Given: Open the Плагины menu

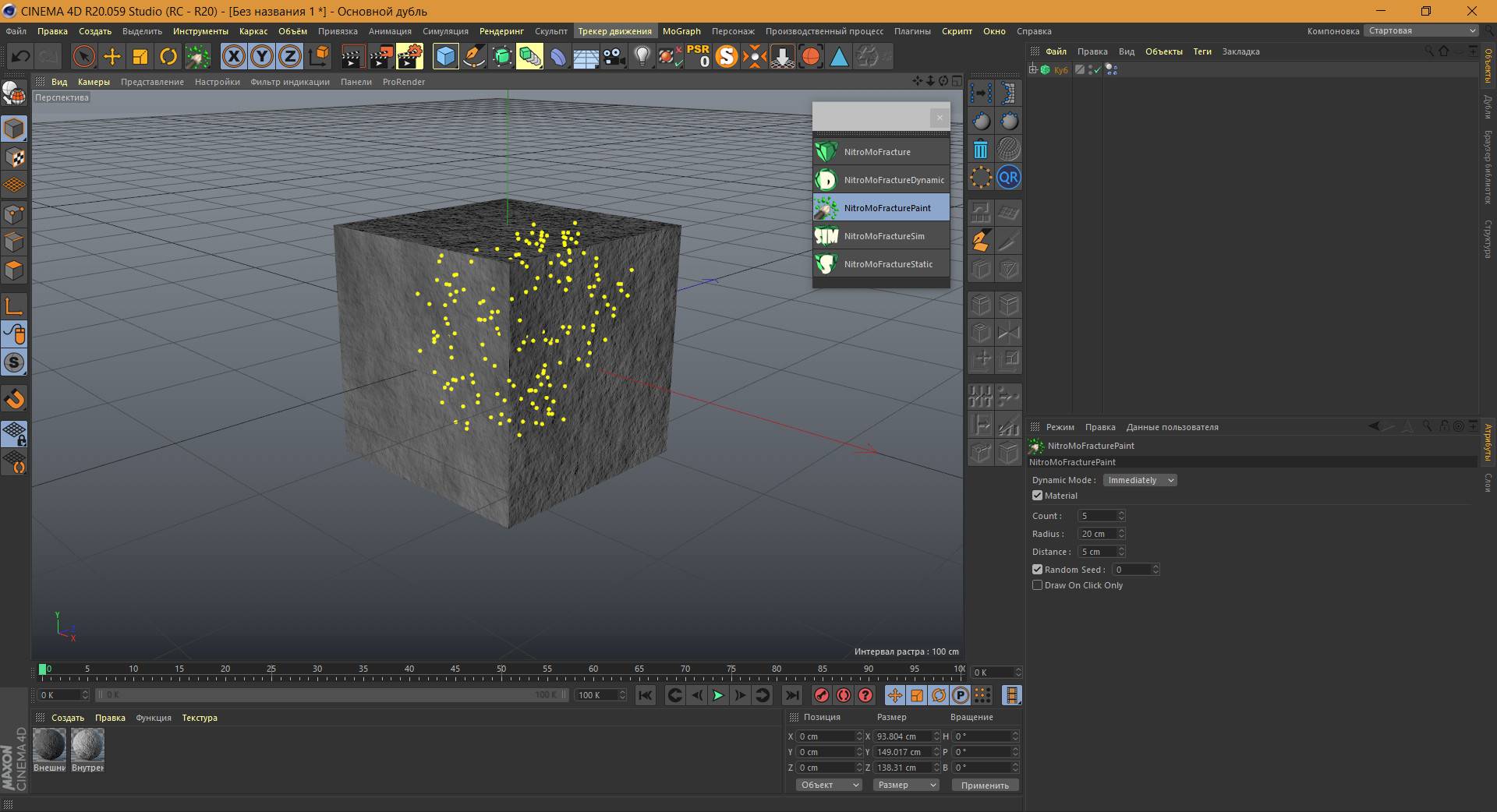Looking at the screenshot, I should [x=912, y=31].
